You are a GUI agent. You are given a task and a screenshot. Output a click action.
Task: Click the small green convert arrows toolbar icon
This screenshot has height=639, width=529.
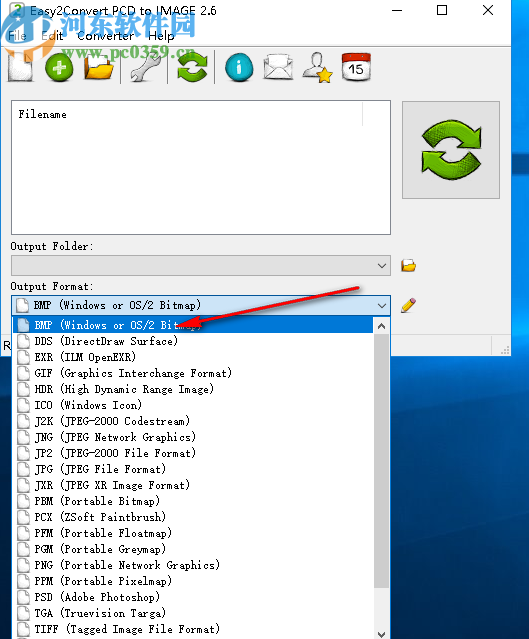tap(192, 68)
